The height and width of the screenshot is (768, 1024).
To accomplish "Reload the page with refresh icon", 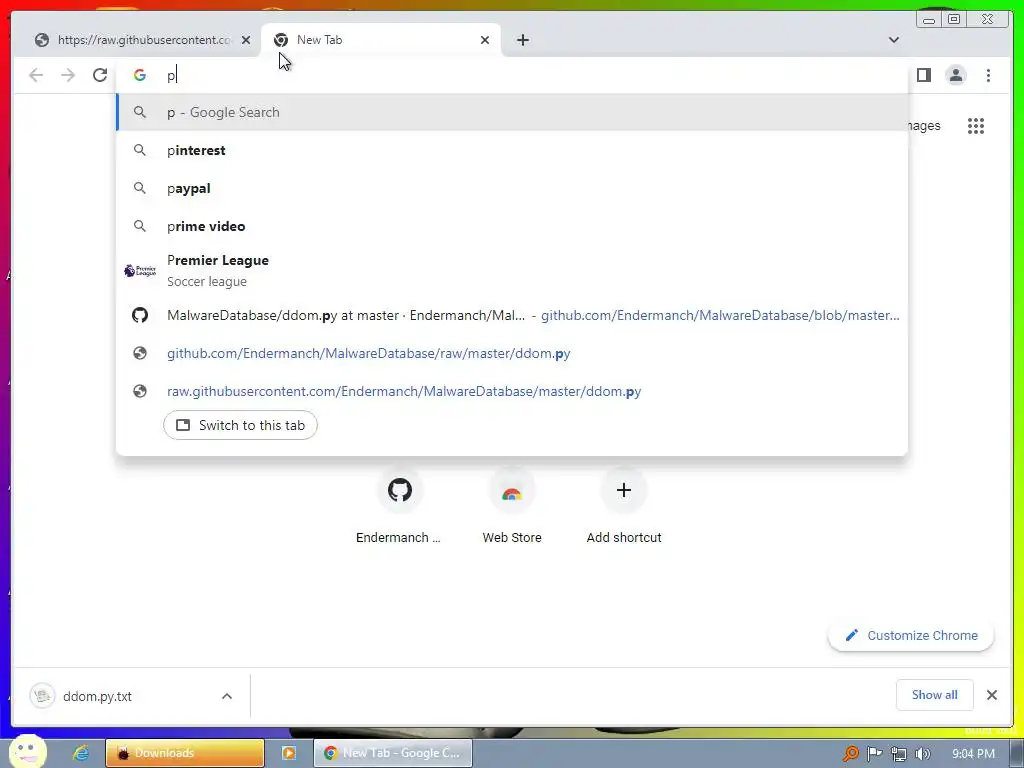I will (100, 75).
